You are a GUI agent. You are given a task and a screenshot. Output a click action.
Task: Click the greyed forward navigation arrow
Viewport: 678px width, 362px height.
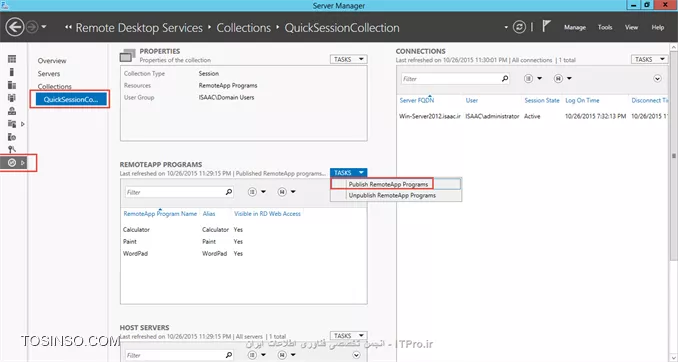32,27
